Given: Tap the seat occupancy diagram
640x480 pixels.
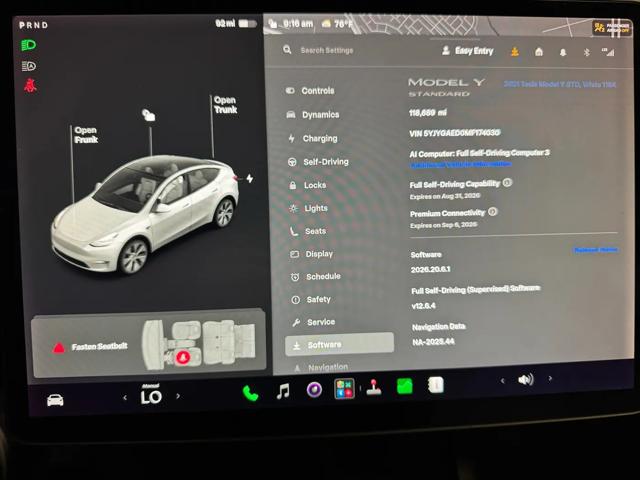Looking at the screenshot, I should coord(199,345).
